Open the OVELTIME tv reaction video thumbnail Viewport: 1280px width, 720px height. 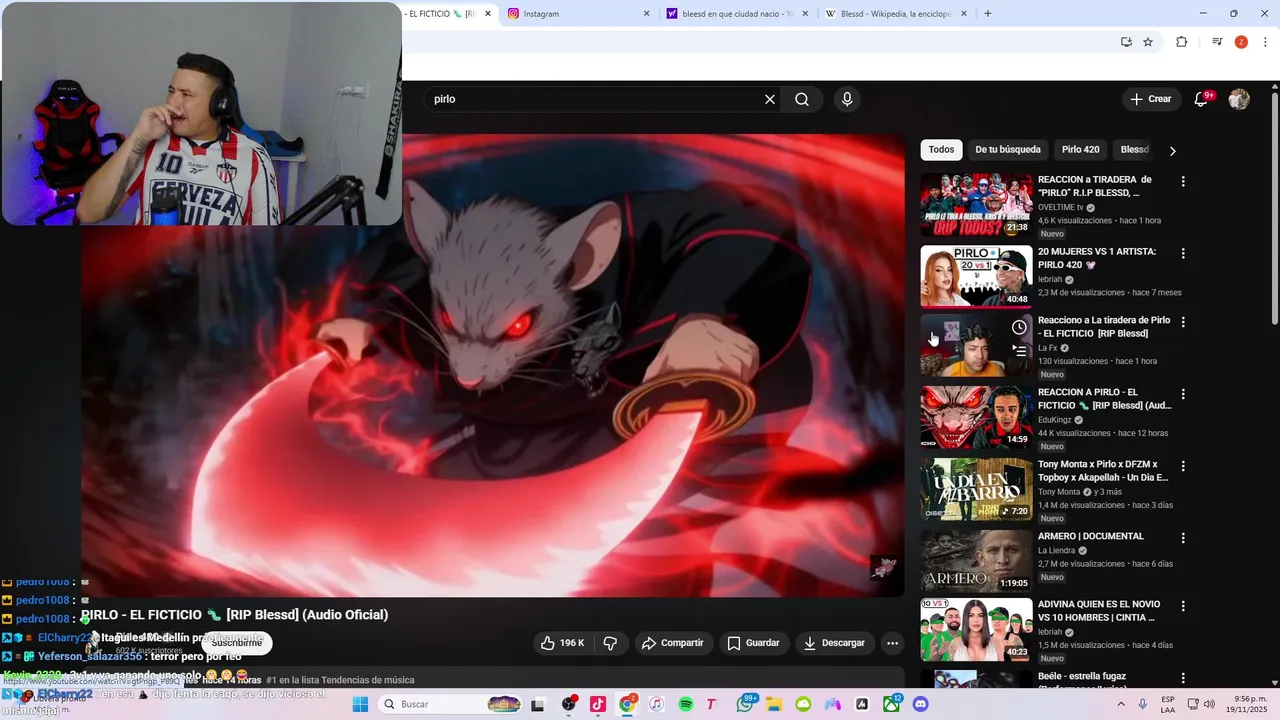click(976, 205)
